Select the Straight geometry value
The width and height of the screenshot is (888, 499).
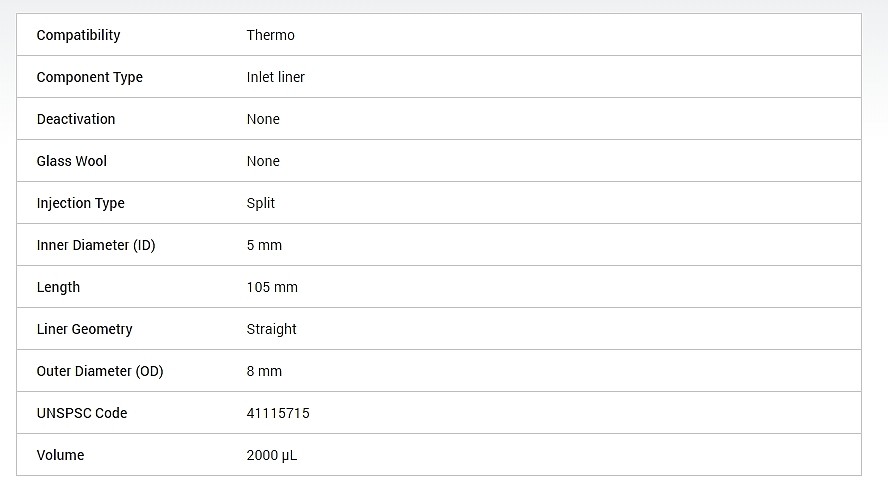coord(271,329)
